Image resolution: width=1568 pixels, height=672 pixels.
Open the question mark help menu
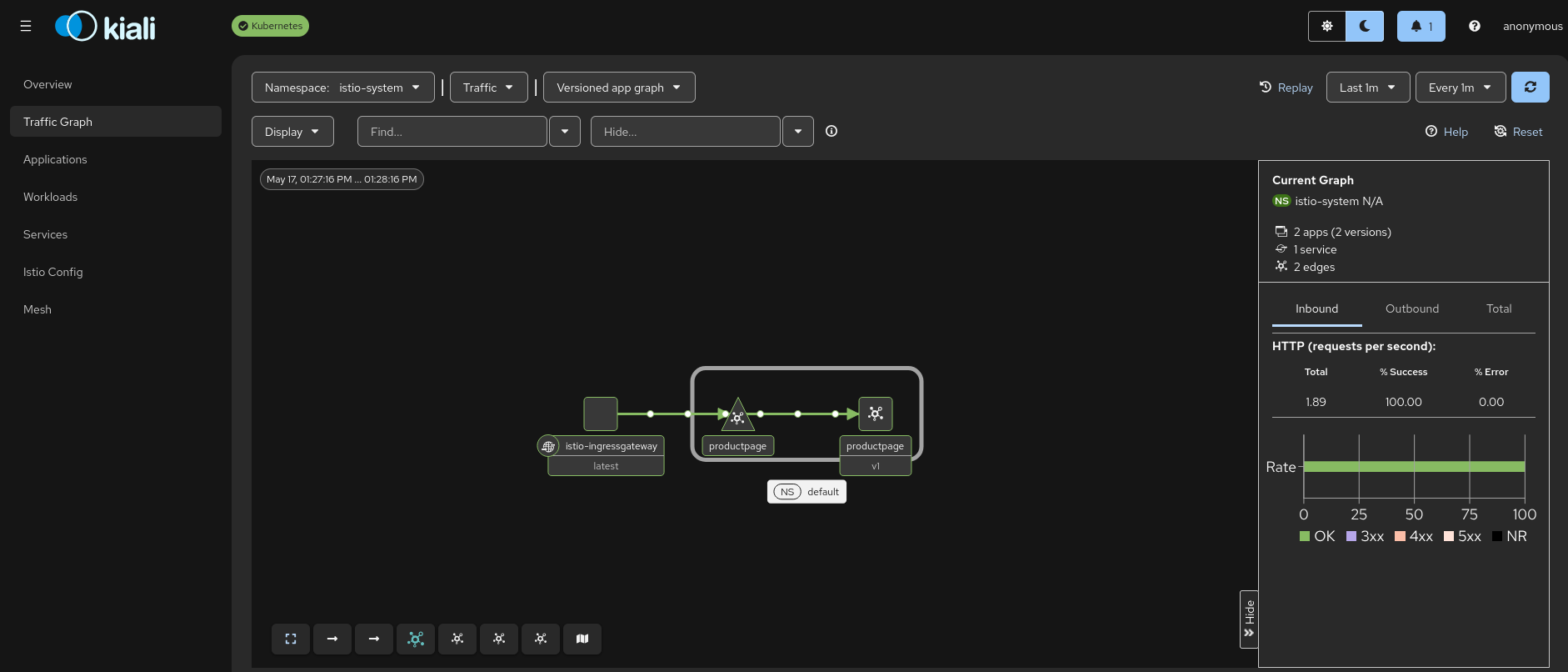(1475, 26)
